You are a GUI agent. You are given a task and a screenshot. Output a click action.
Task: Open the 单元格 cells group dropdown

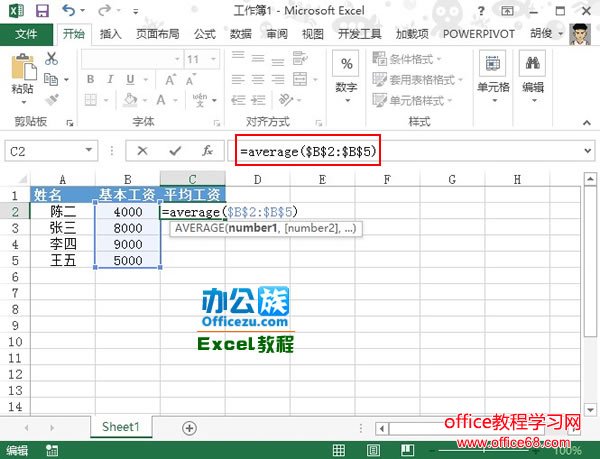[x=493, y=78]
